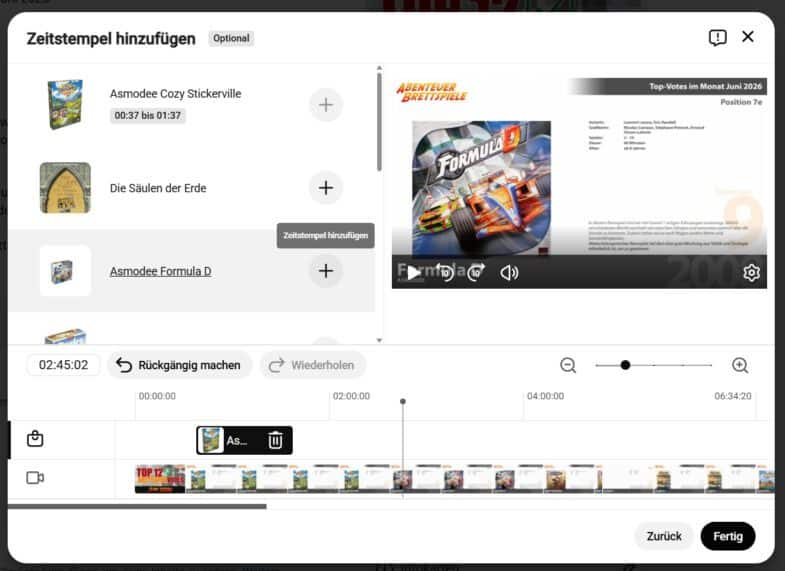The image size is (785, 571).
Task: Select the Die Säulen der Erde product name
Action: coord(158,188)
